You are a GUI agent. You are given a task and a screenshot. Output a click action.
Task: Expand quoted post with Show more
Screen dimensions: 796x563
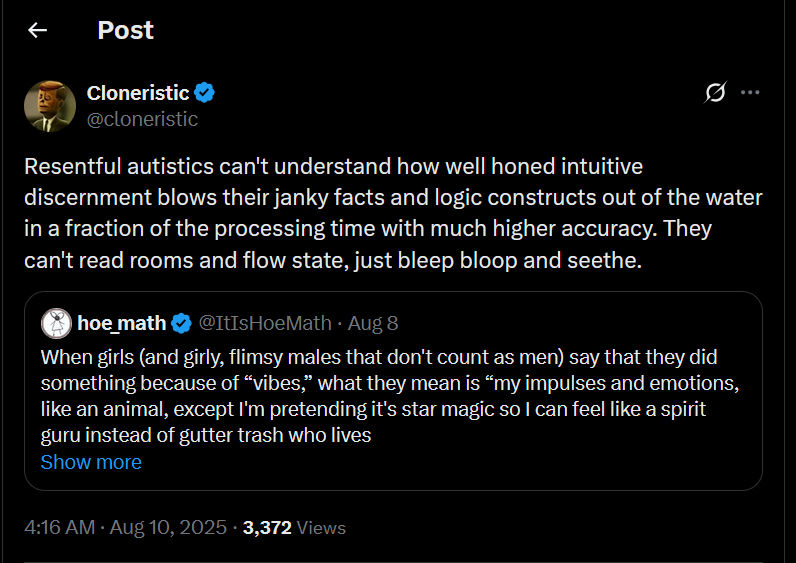[91, 462]
